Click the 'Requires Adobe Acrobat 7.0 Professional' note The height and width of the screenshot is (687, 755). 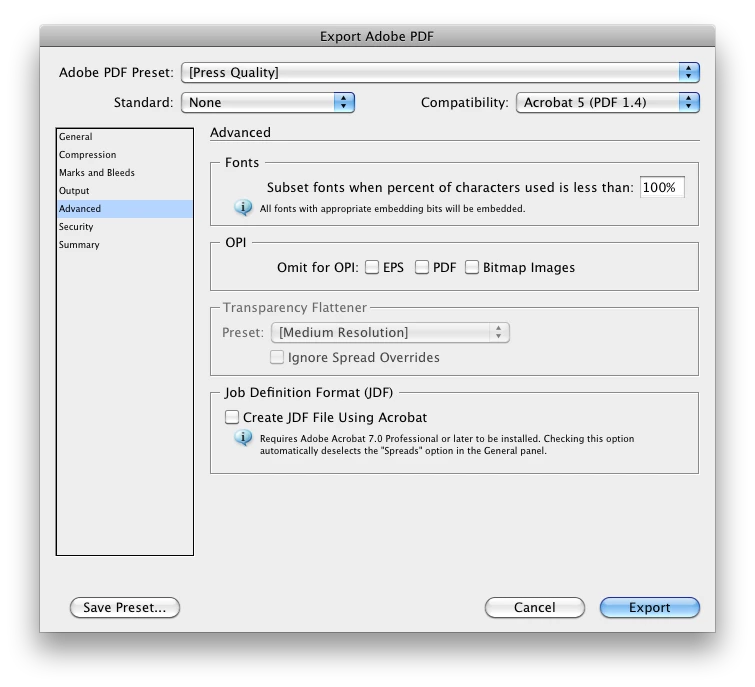447,444
